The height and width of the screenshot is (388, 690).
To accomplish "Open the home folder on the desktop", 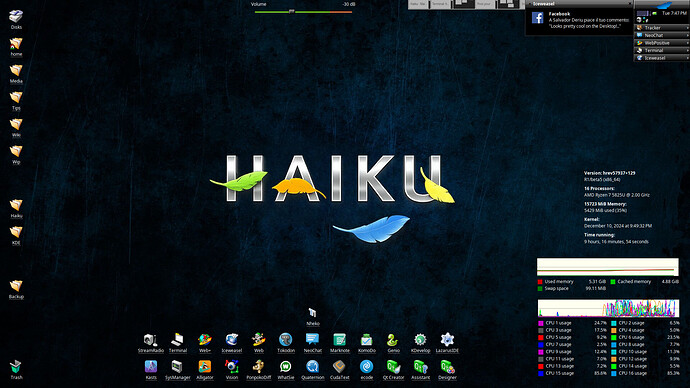I will 16,44.
